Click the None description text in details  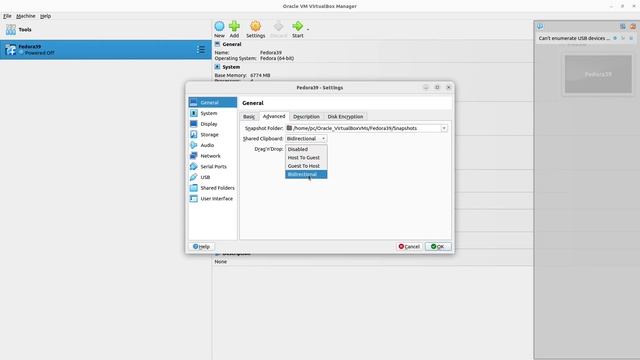point(220,262)
